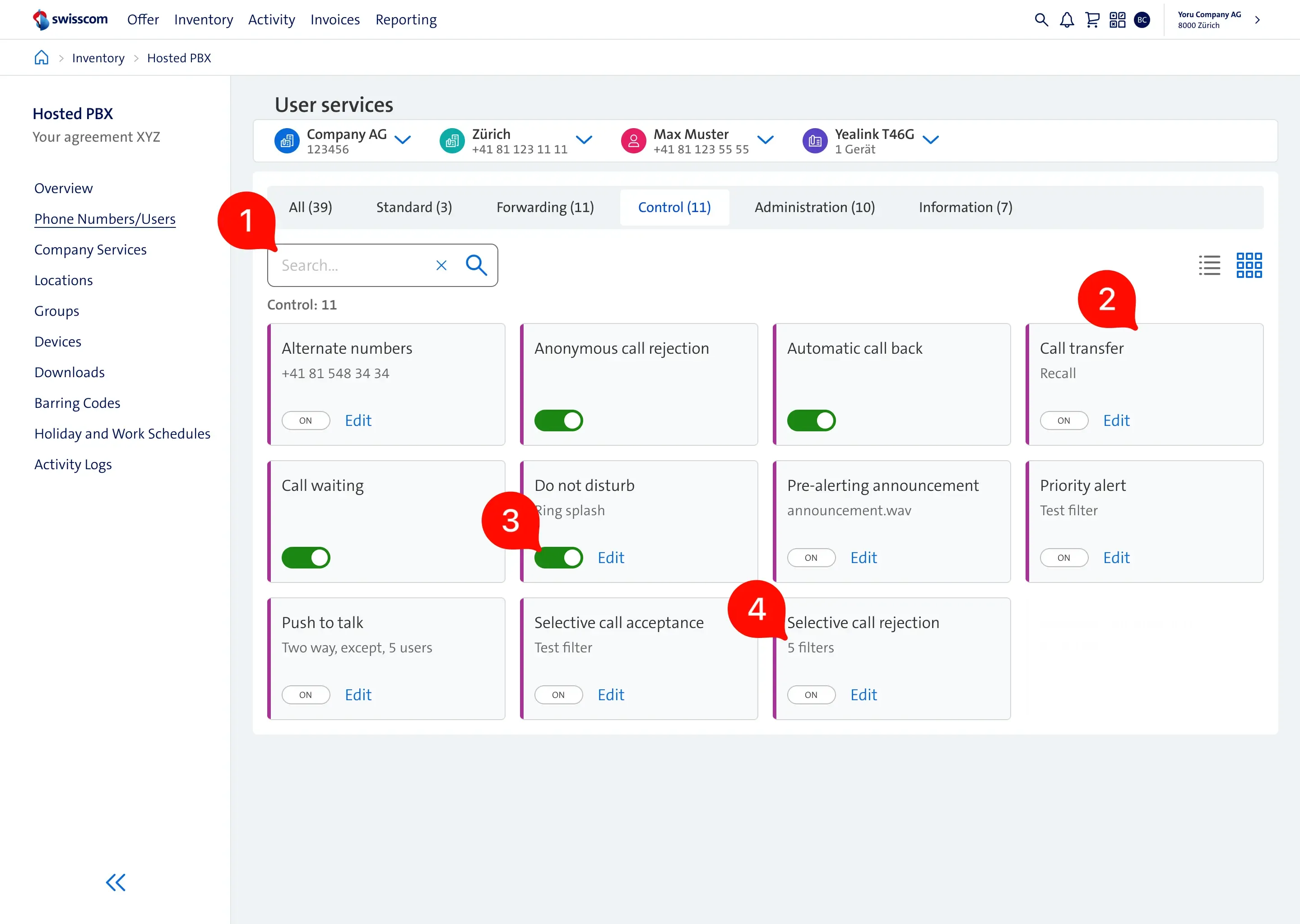Turn off Automatic call back

click(812, 420)
